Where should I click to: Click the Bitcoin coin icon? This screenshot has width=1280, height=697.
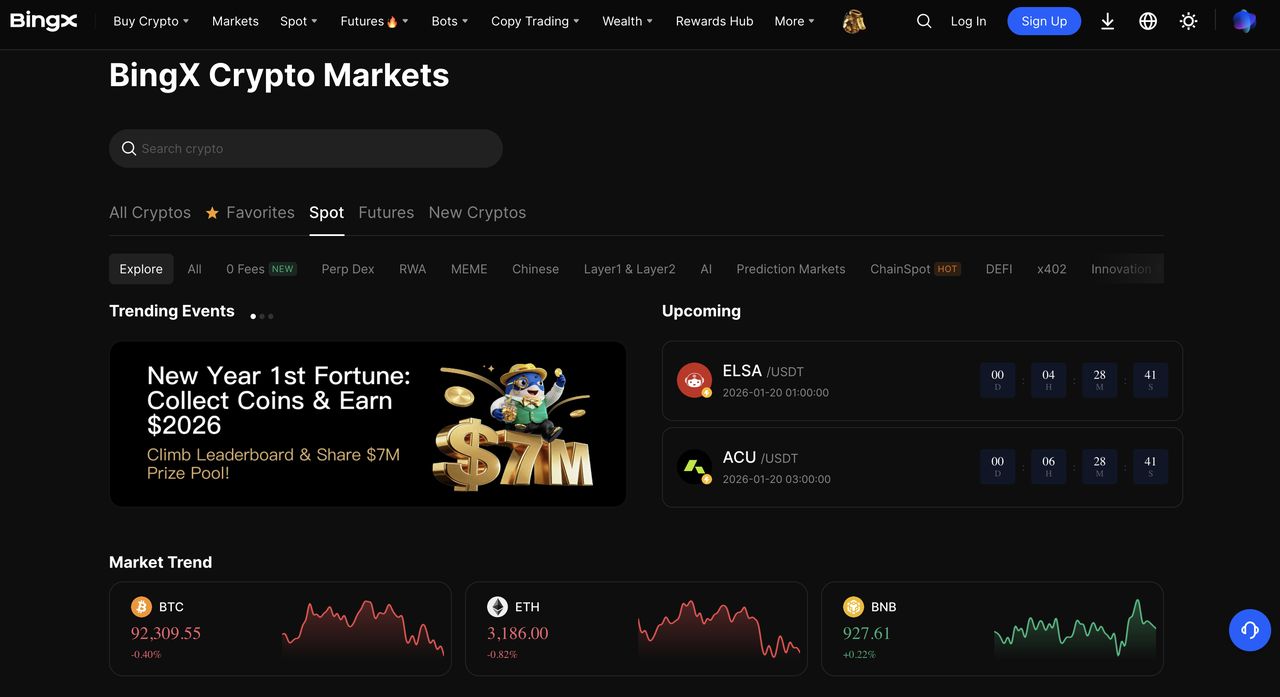point(141,607)
